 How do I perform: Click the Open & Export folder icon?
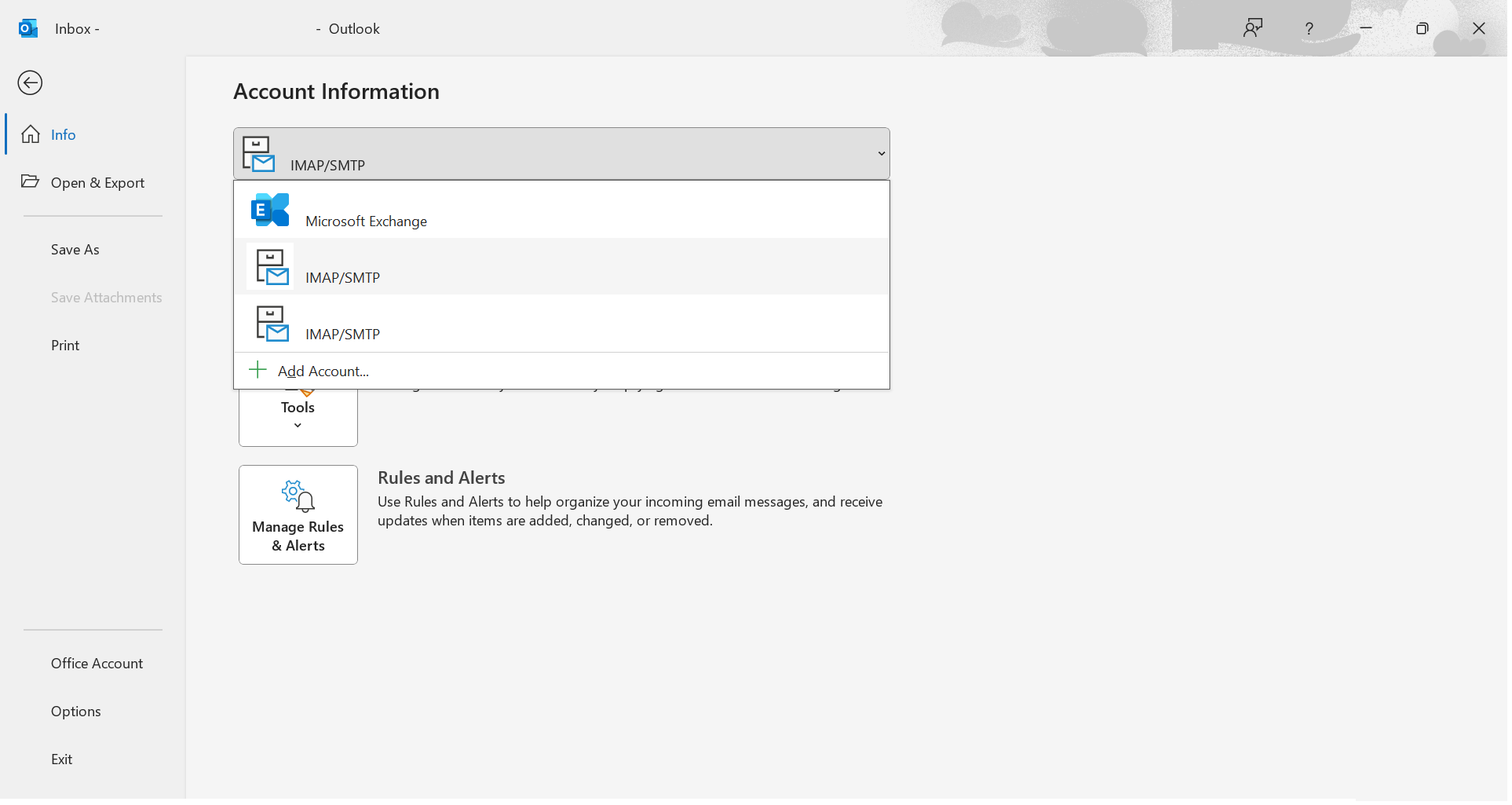[x=30, y=181]
